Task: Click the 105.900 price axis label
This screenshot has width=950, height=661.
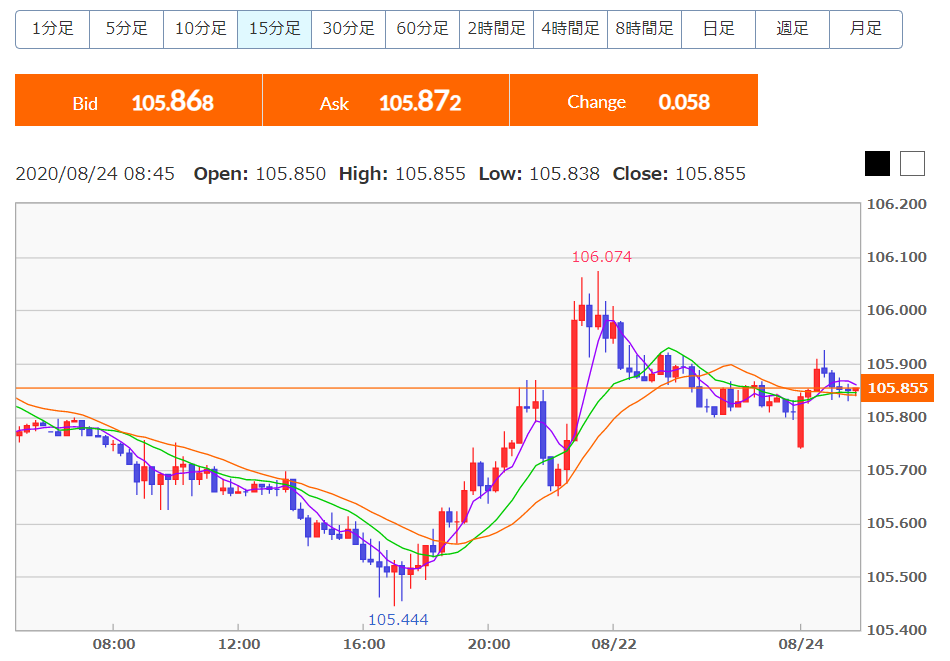Action: [x=897, y=364]
